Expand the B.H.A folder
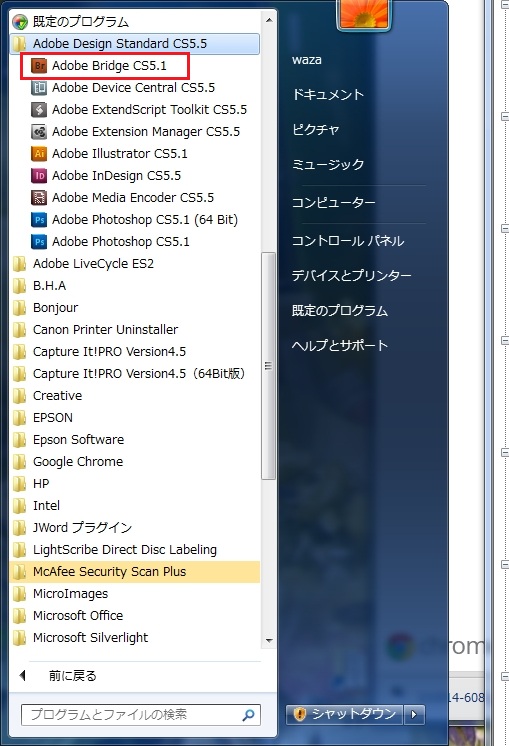Image resolution: width=509 pixels, height=746 pixels. 135,285
